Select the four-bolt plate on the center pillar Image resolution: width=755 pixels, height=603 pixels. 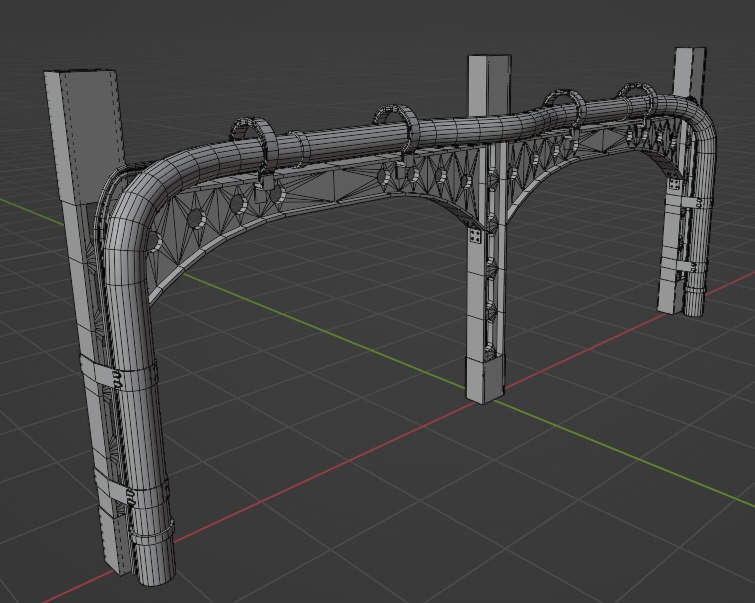476,238
